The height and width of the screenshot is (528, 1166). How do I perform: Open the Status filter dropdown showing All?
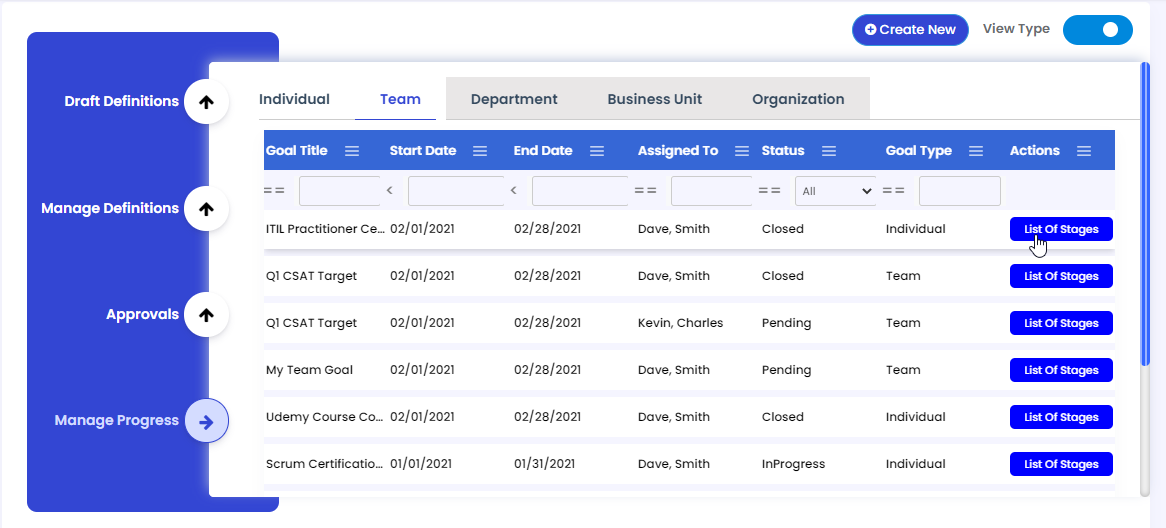click(835, 191)
